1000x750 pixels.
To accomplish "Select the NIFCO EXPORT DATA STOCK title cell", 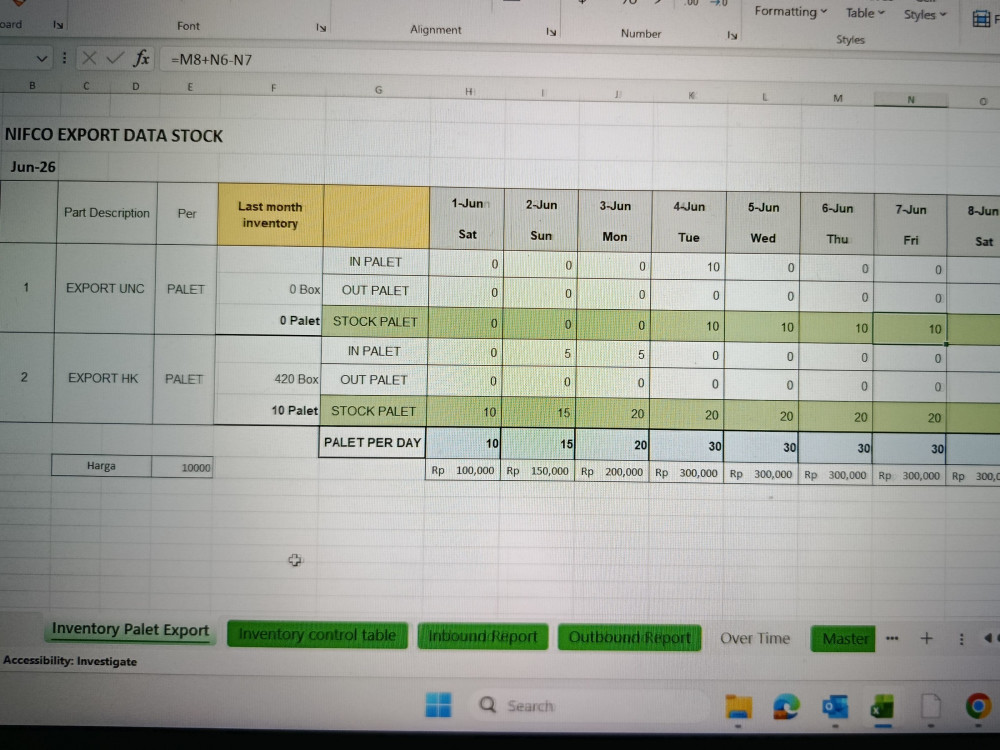I will (x=114, y=135).
